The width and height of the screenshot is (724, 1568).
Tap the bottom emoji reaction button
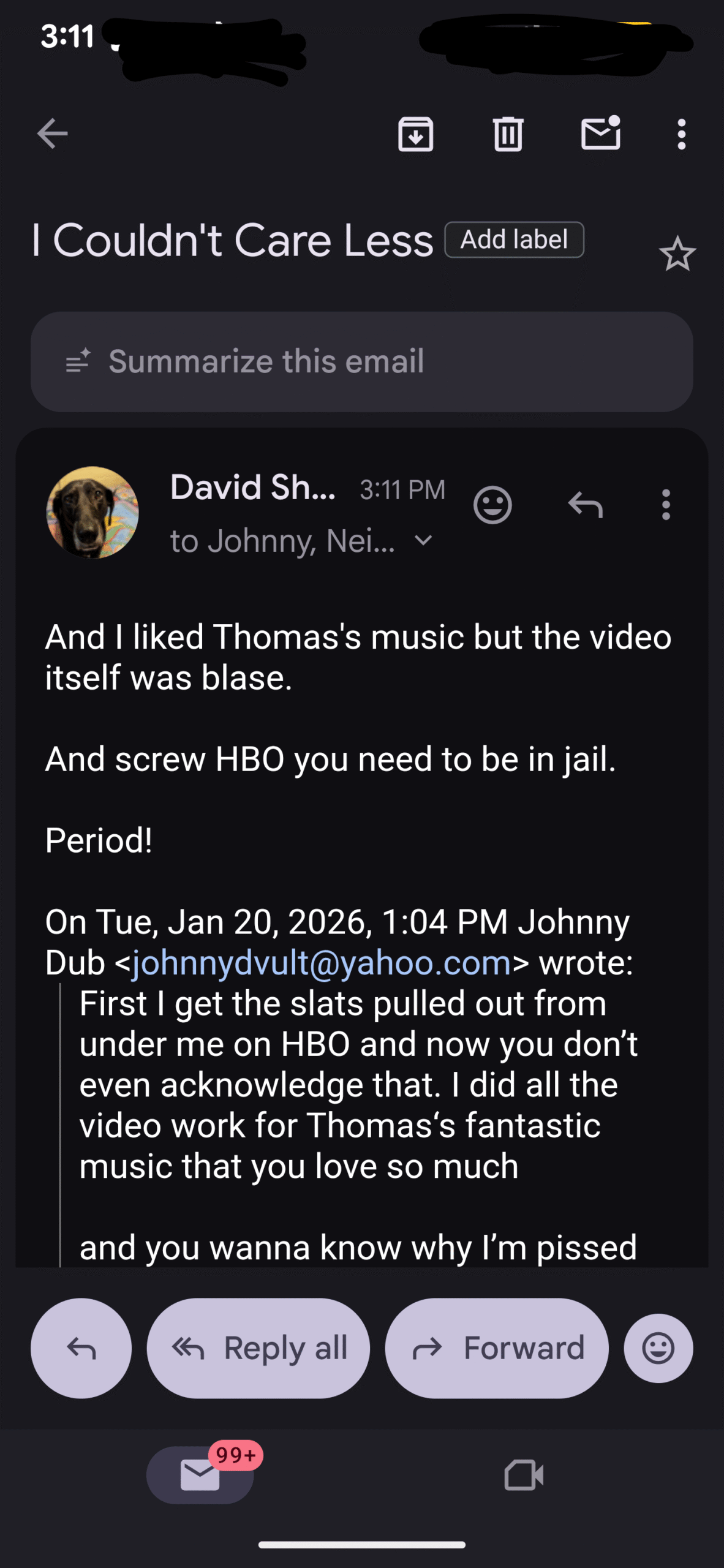tap(658, 1348)
